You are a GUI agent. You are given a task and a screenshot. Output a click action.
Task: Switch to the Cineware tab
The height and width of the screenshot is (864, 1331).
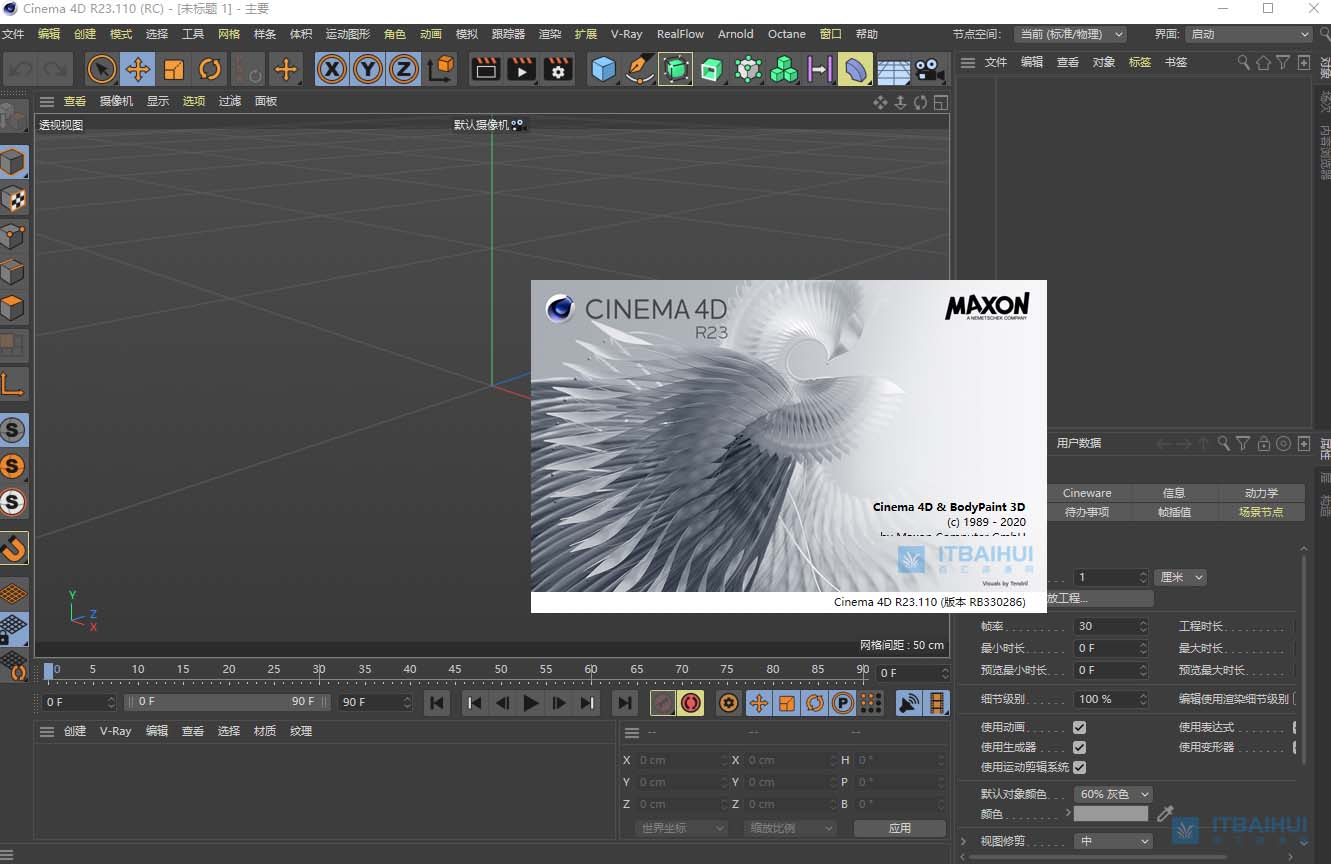[1087, 493]
